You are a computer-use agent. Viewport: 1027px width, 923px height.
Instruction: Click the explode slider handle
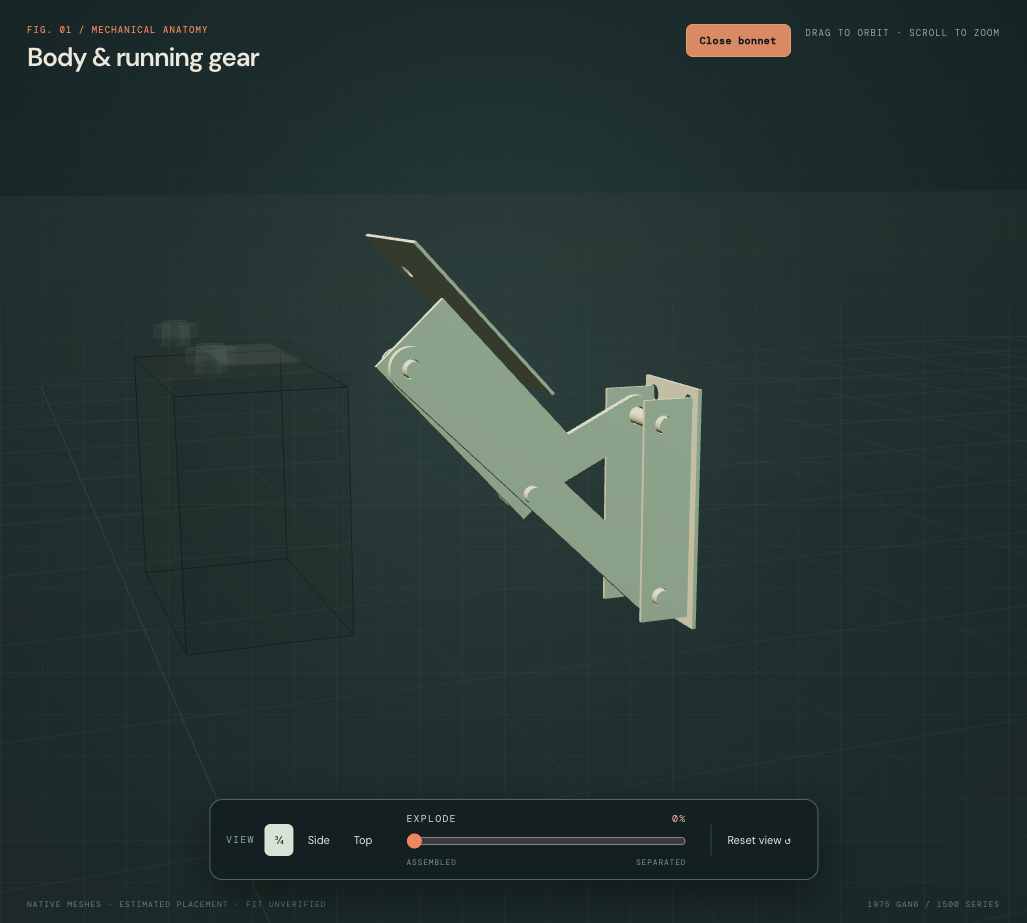(414, 840)
